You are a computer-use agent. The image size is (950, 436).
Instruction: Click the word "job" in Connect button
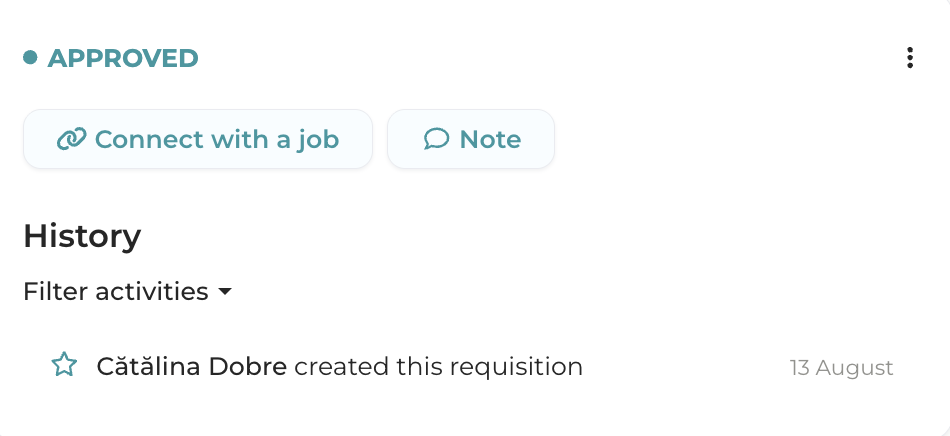318,139
